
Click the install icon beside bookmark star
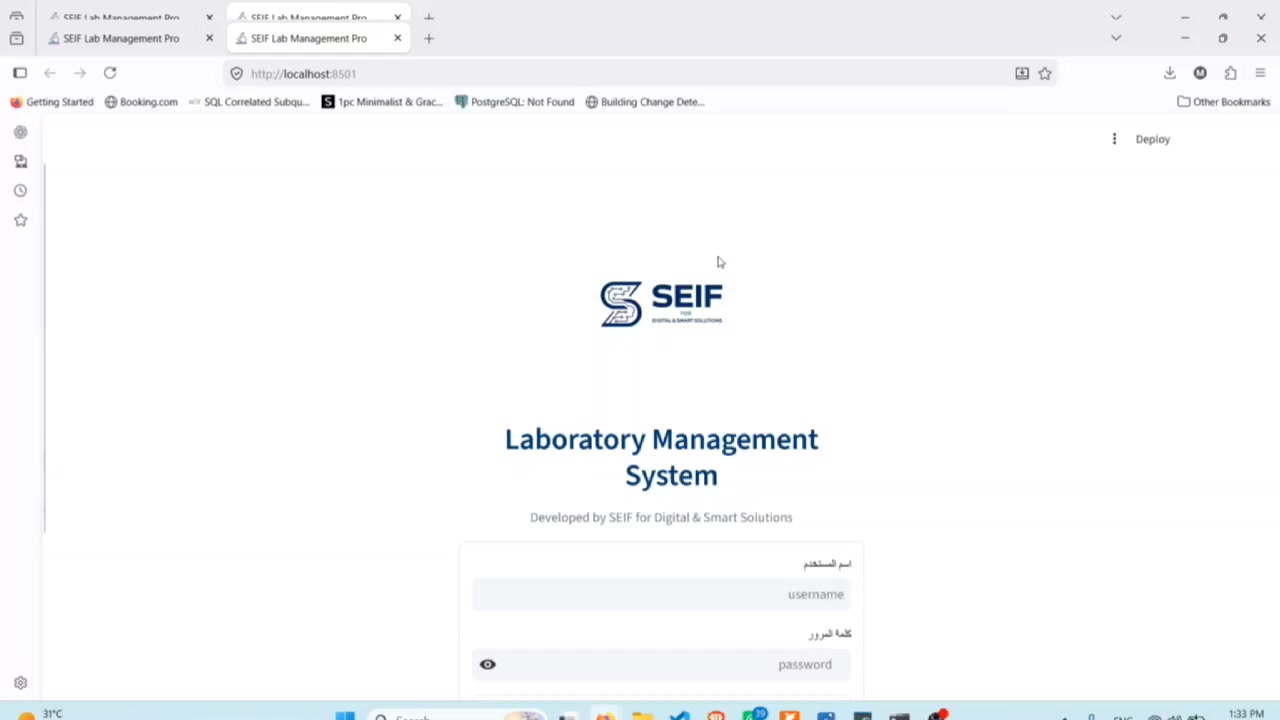coord(1022,73)
